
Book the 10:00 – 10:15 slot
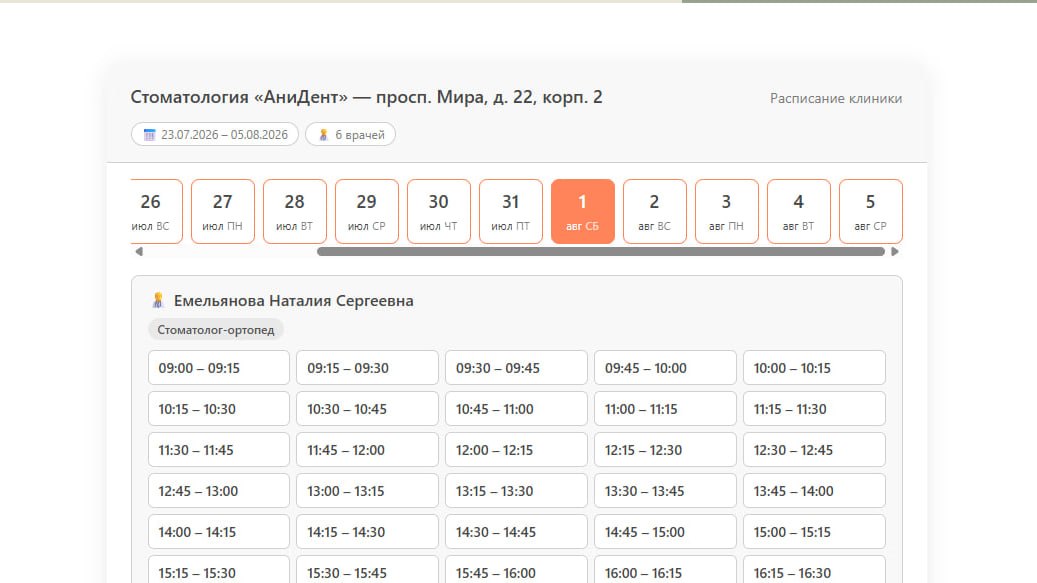(814, 368)
